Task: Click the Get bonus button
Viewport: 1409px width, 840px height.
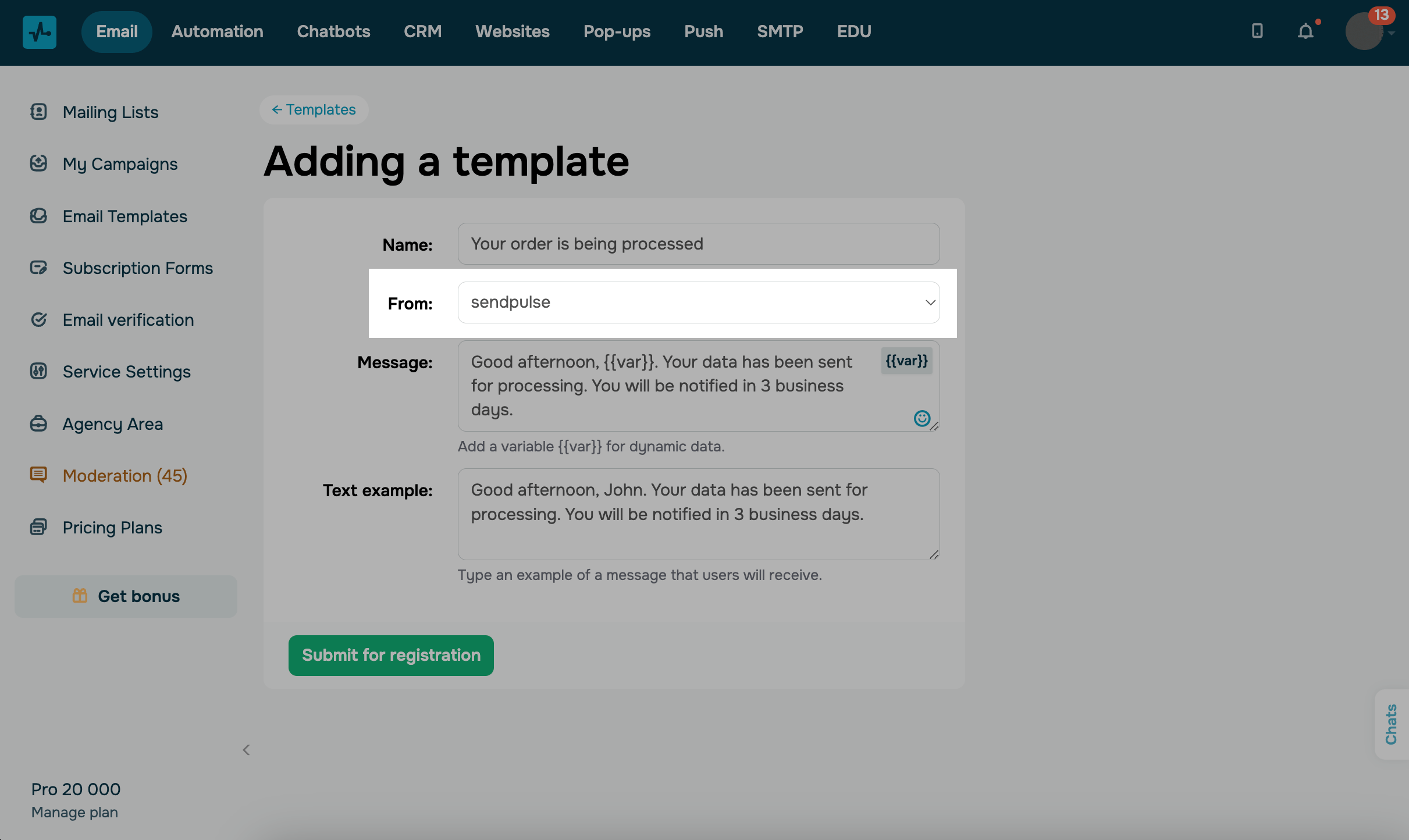Action: coord(126,596)
